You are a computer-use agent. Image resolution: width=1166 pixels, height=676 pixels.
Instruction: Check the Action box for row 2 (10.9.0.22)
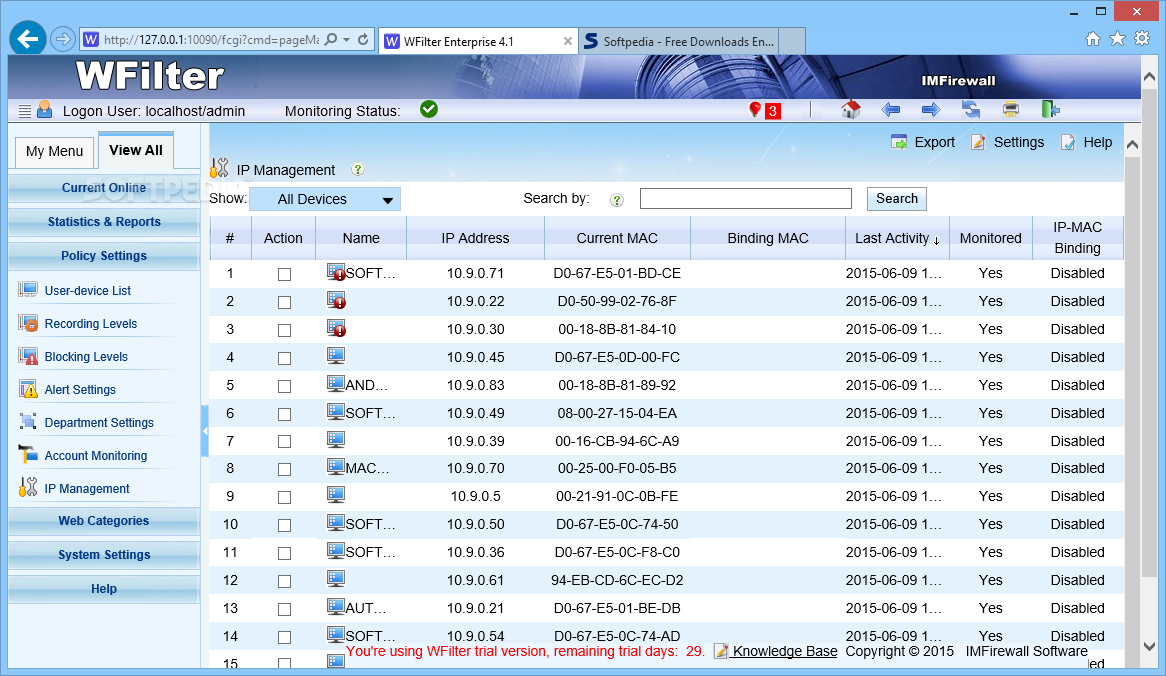[x=284, y=302]
